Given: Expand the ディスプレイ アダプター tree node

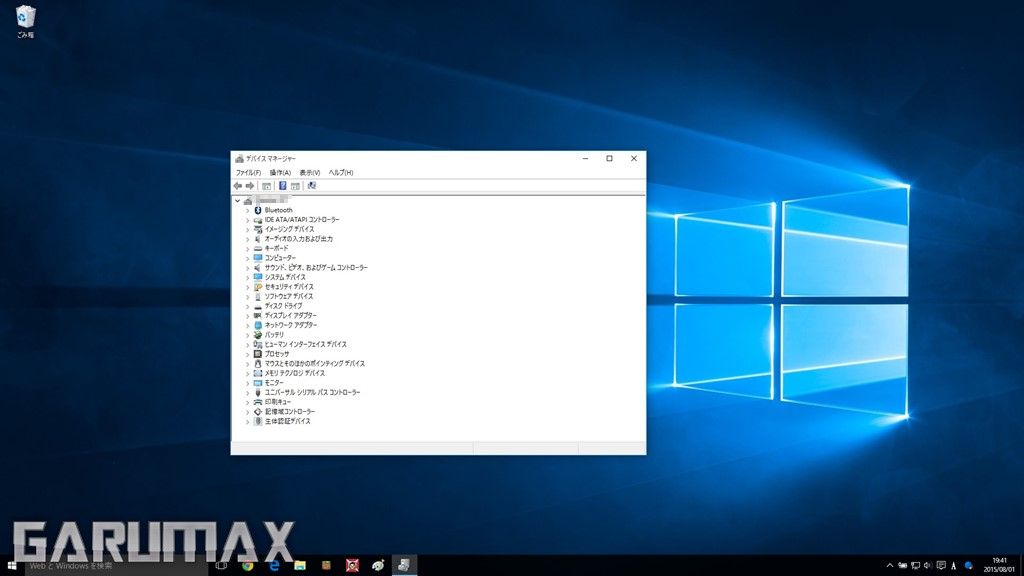Looking at the screenshot, I should pos(247,316).
